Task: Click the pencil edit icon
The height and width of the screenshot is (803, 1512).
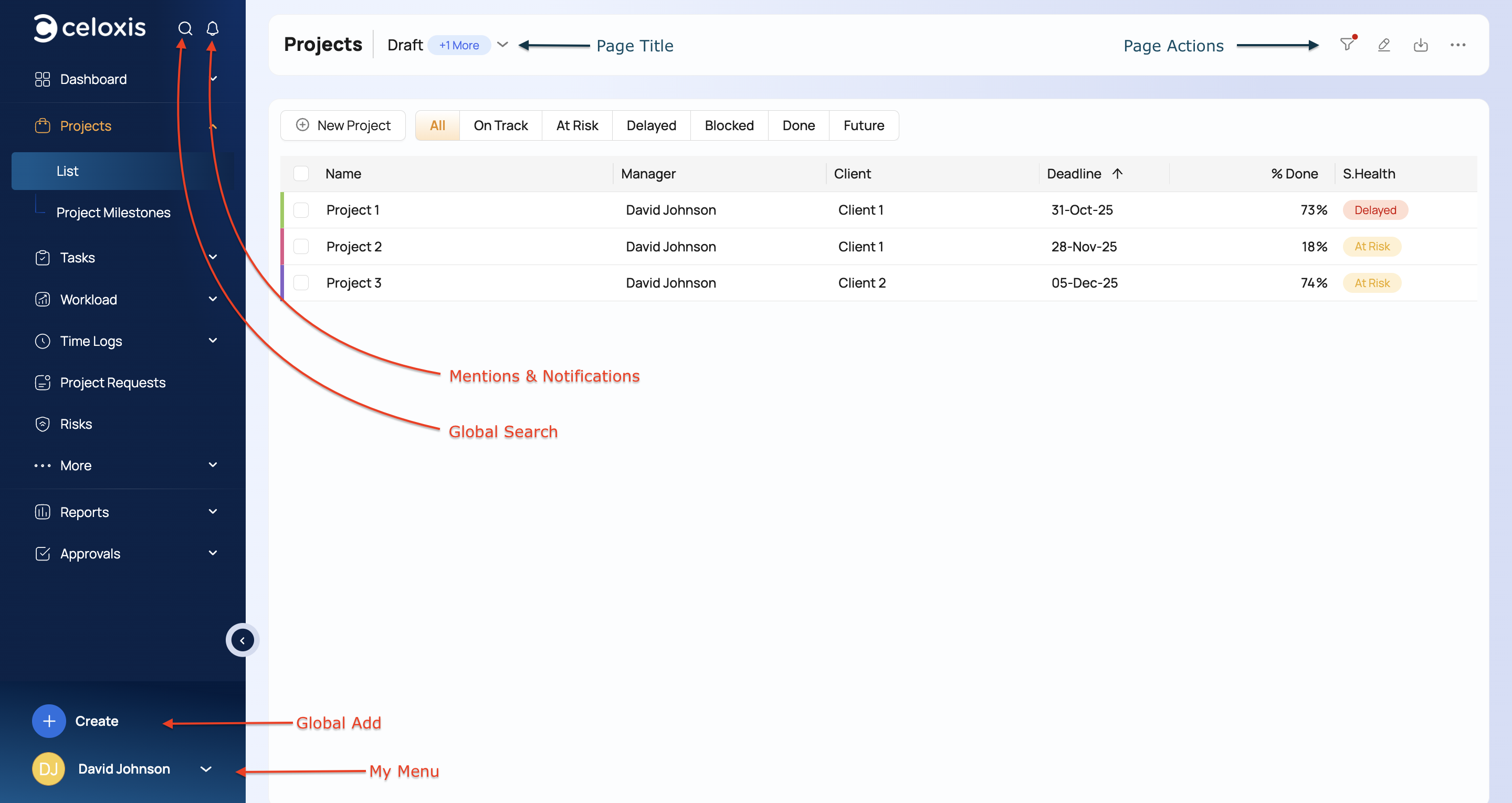Action: click(x=1384, y=45)
